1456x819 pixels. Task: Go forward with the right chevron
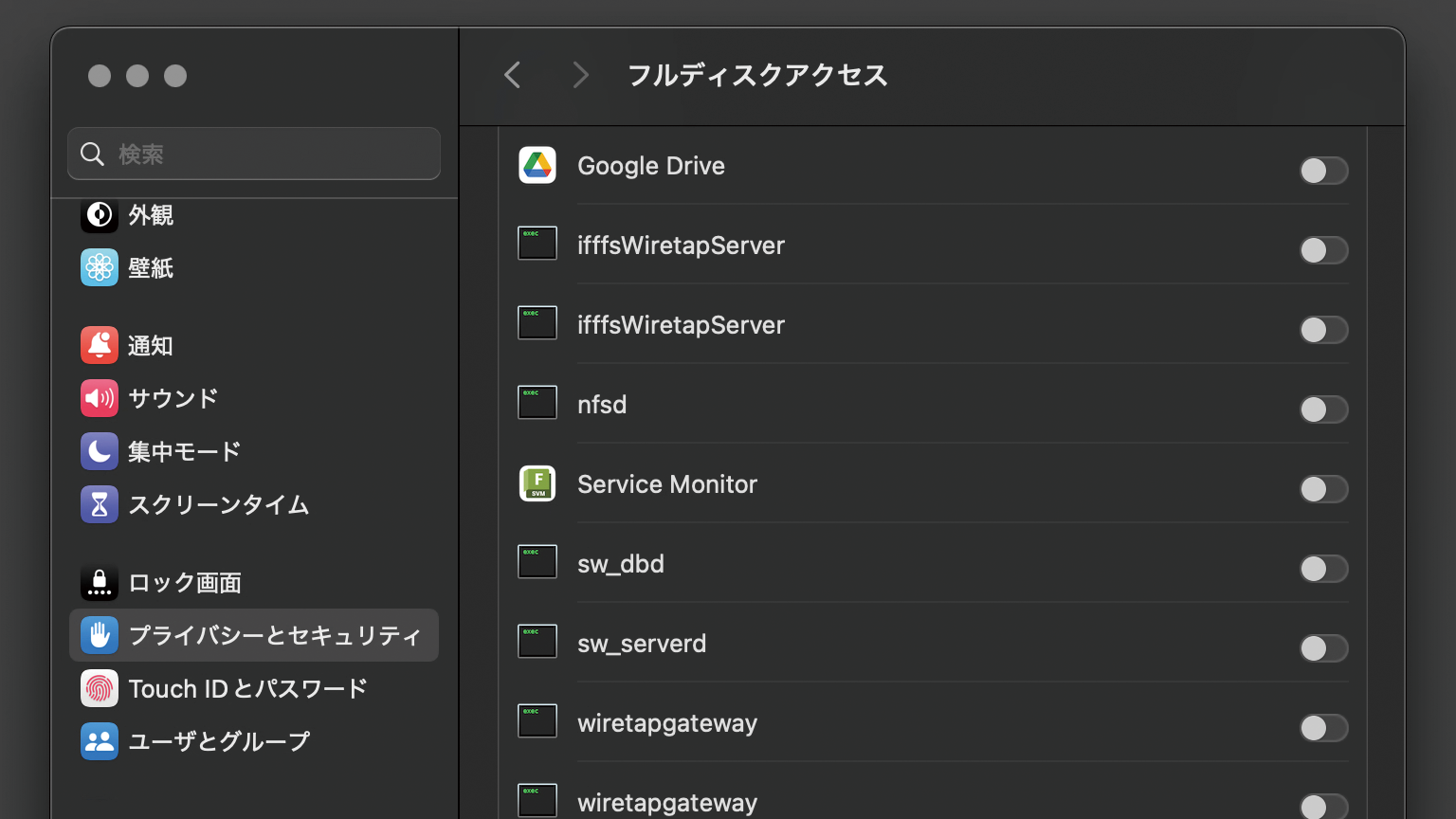click(580, 75)
